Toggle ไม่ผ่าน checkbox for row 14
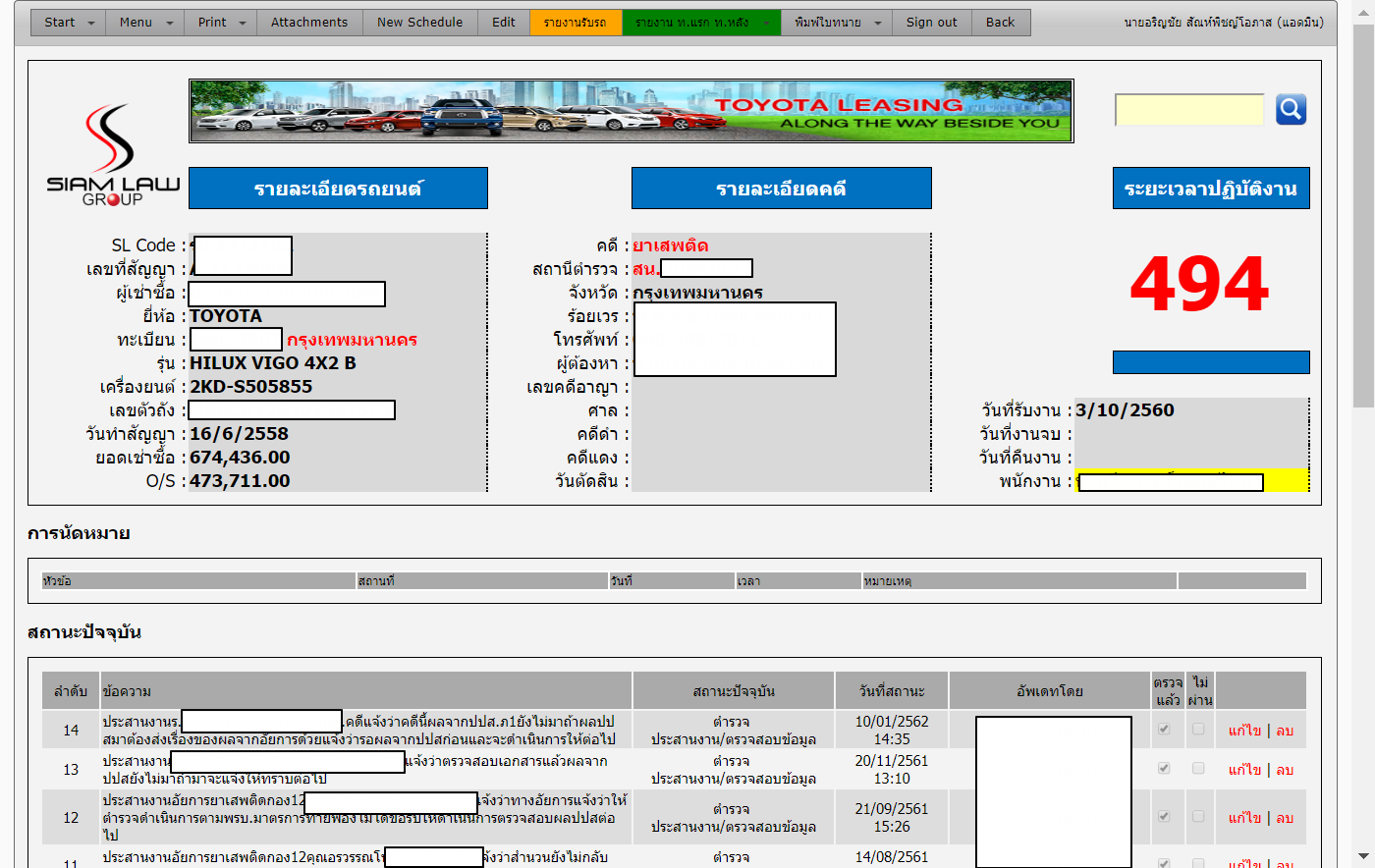 point(1198,729)
